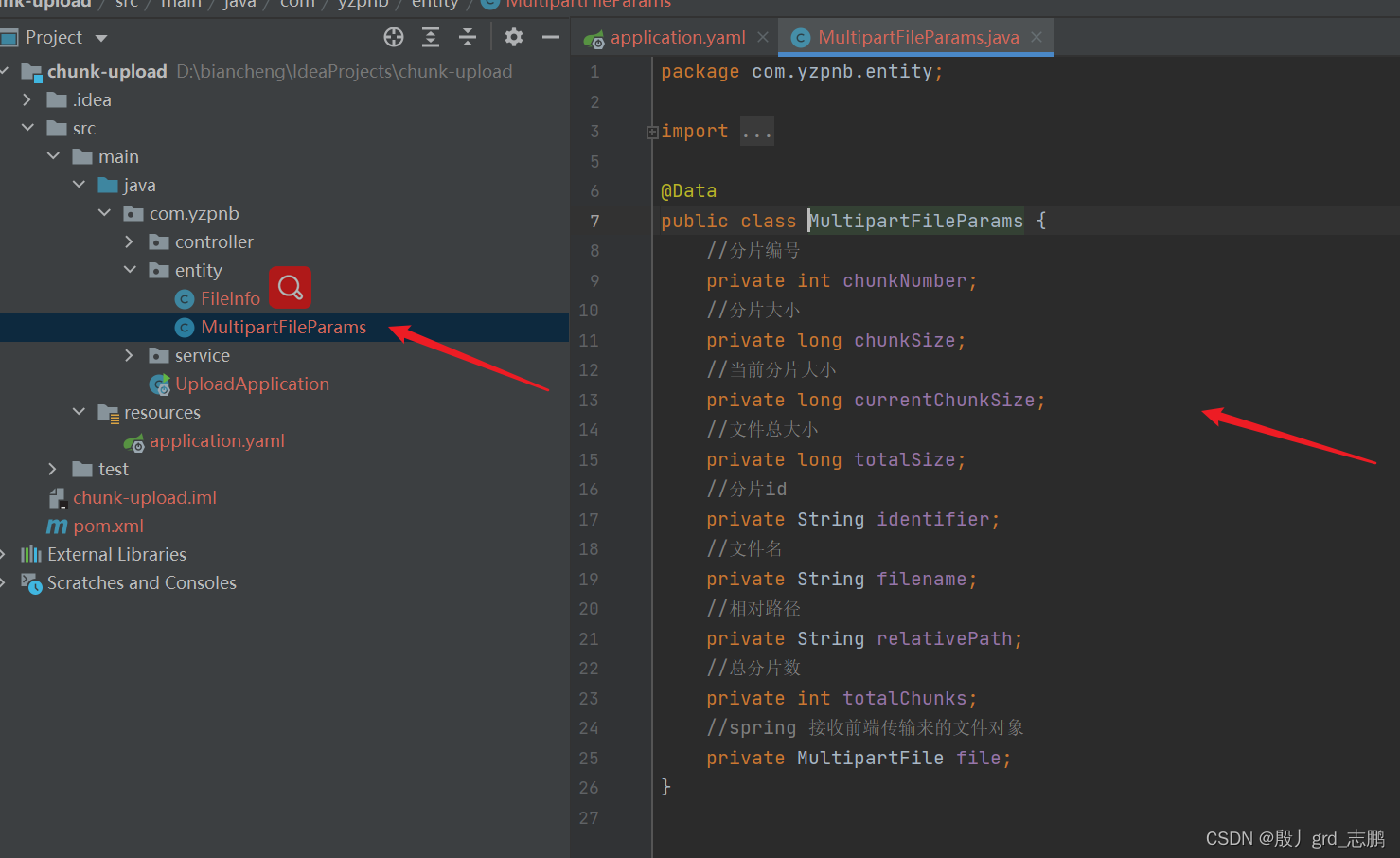Click the FileInfo class icon

point(185,299)
